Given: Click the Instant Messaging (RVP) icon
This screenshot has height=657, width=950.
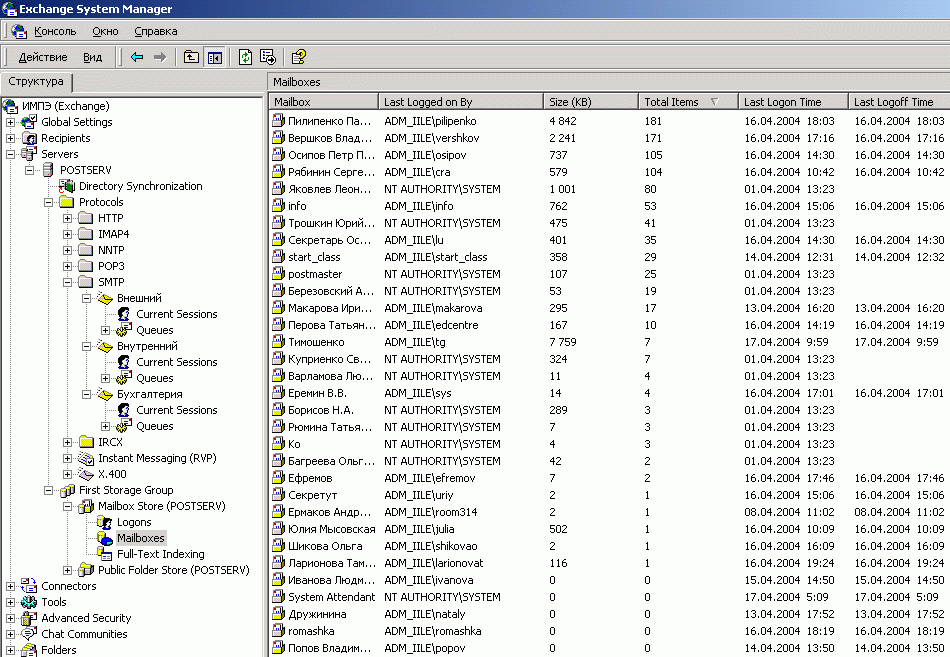Looking at the screenshot, I should coord(86,458).
